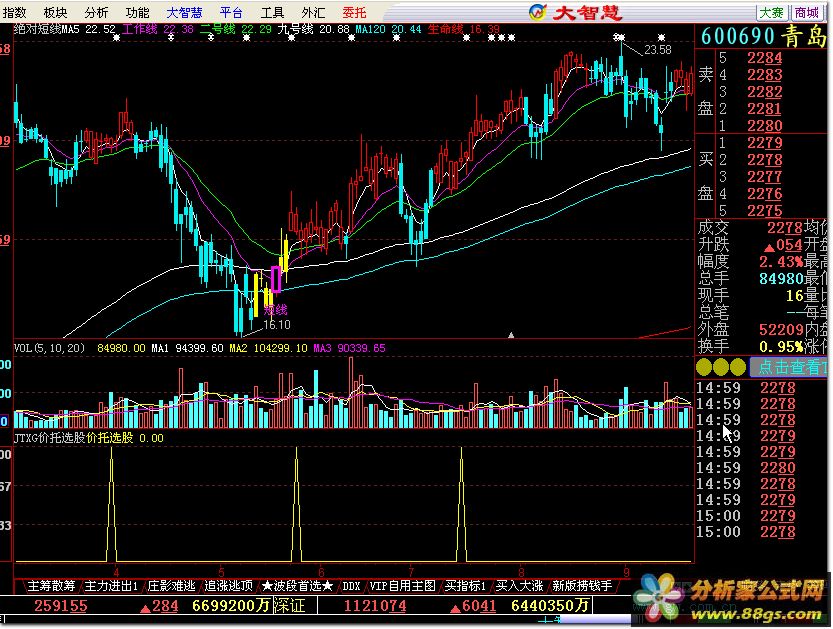Click the first yellow circle indicator
This screenshot has width=833, height=629.
[x=704, y=367]
